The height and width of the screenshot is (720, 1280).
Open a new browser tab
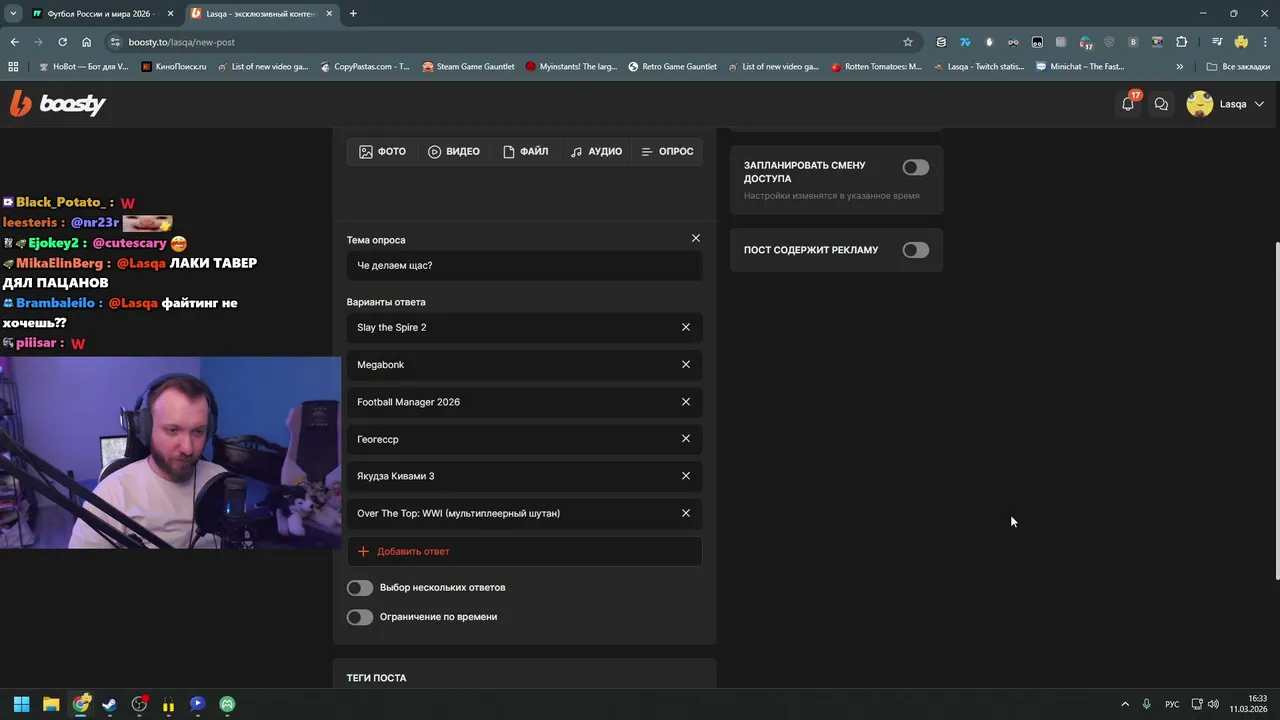pyautogui.click(x=353, y=14)
